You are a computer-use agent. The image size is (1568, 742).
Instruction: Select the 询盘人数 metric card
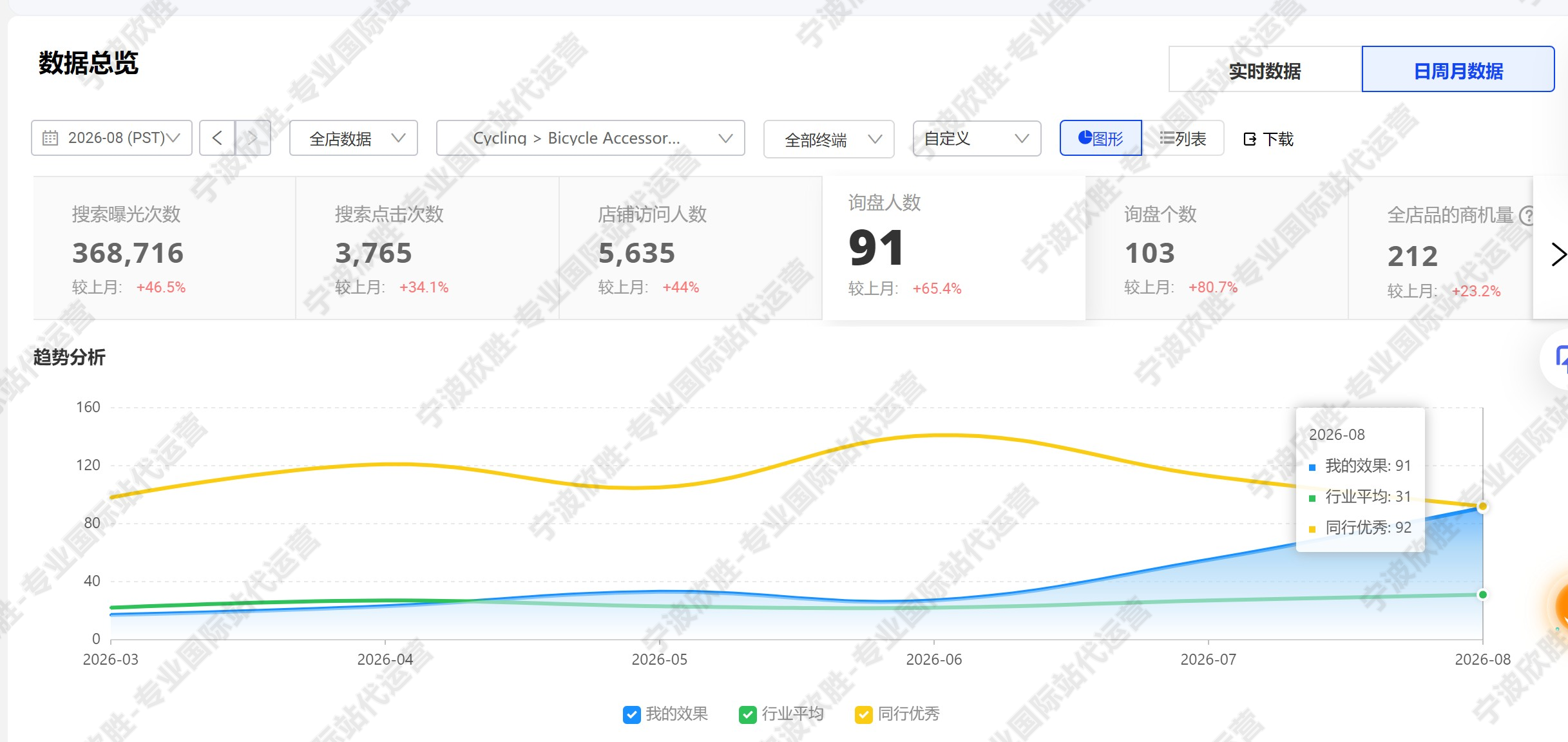954,248
